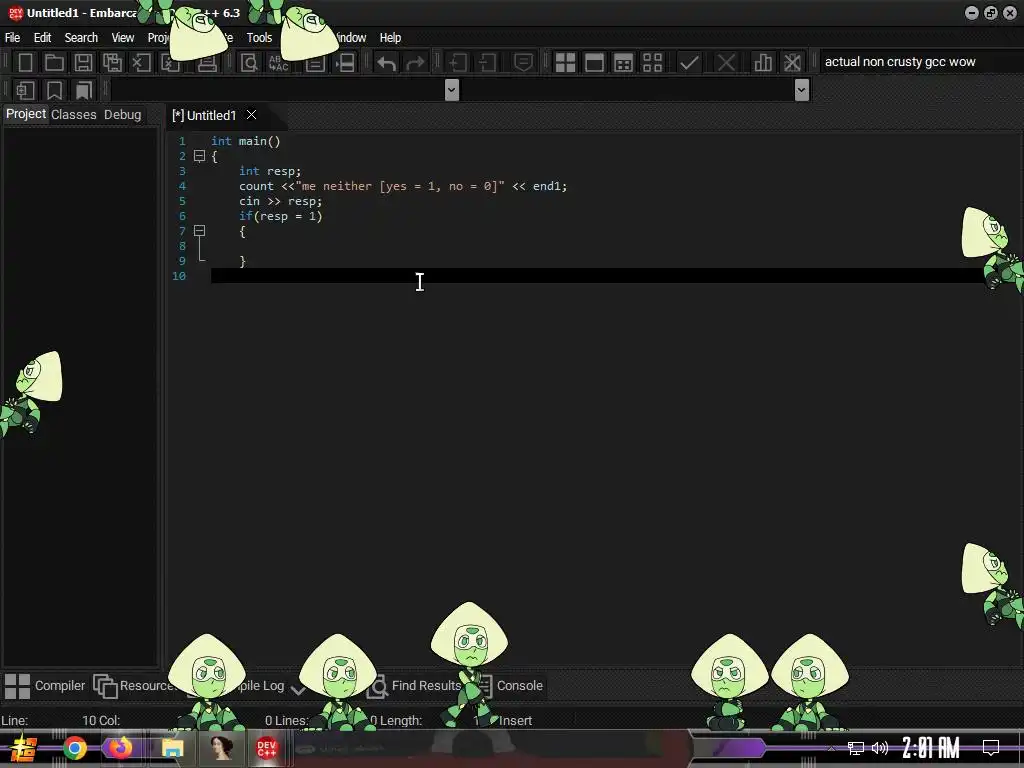Screen dimensions: 1024x768
Task: Compile the program with four-squares icon
Action: click(565, 63)
